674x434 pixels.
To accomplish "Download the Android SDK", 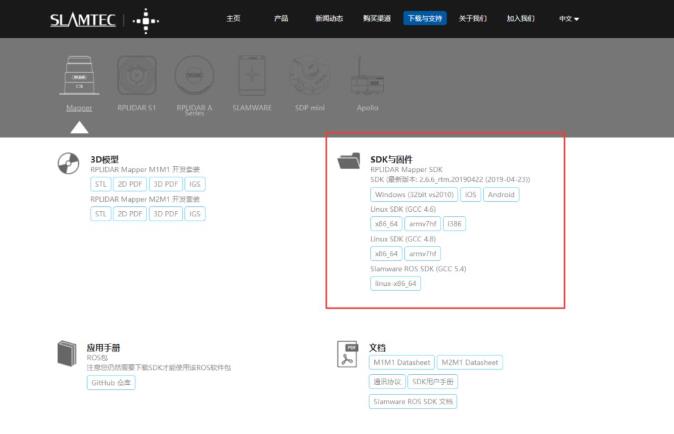I will [501, 194].
